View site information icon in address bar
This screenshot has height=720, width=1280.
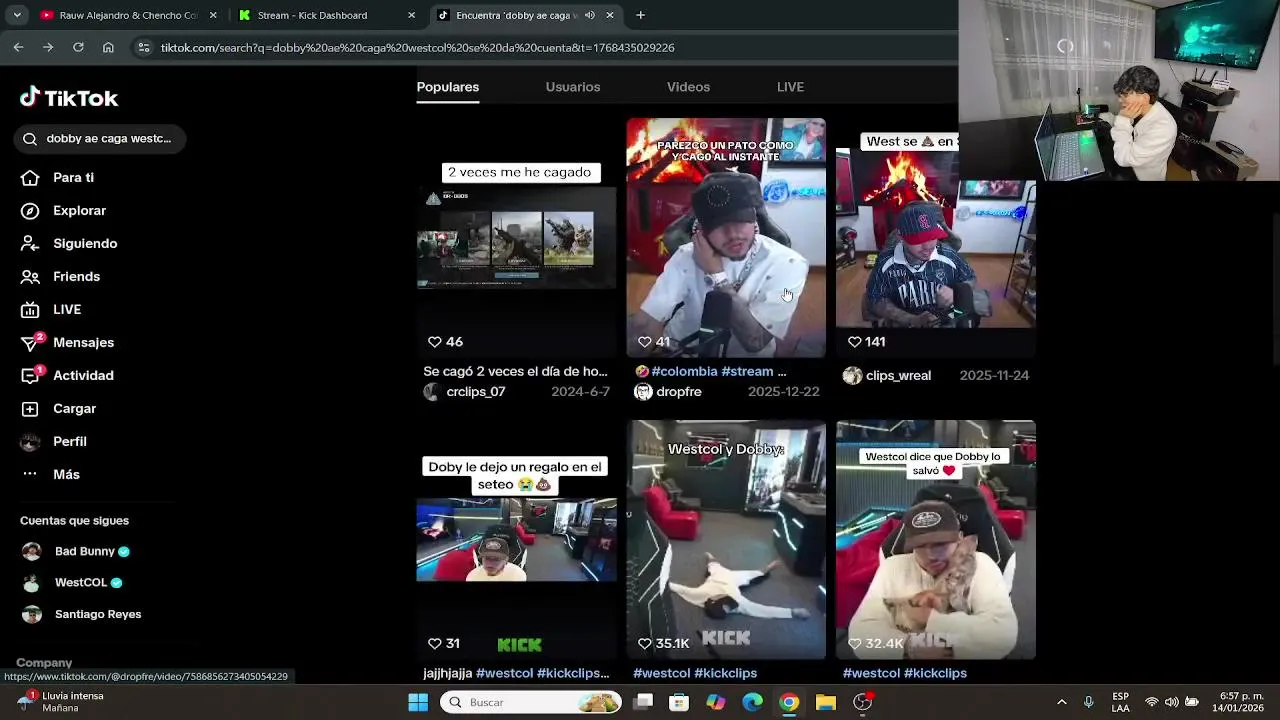[x=144, y=47]
